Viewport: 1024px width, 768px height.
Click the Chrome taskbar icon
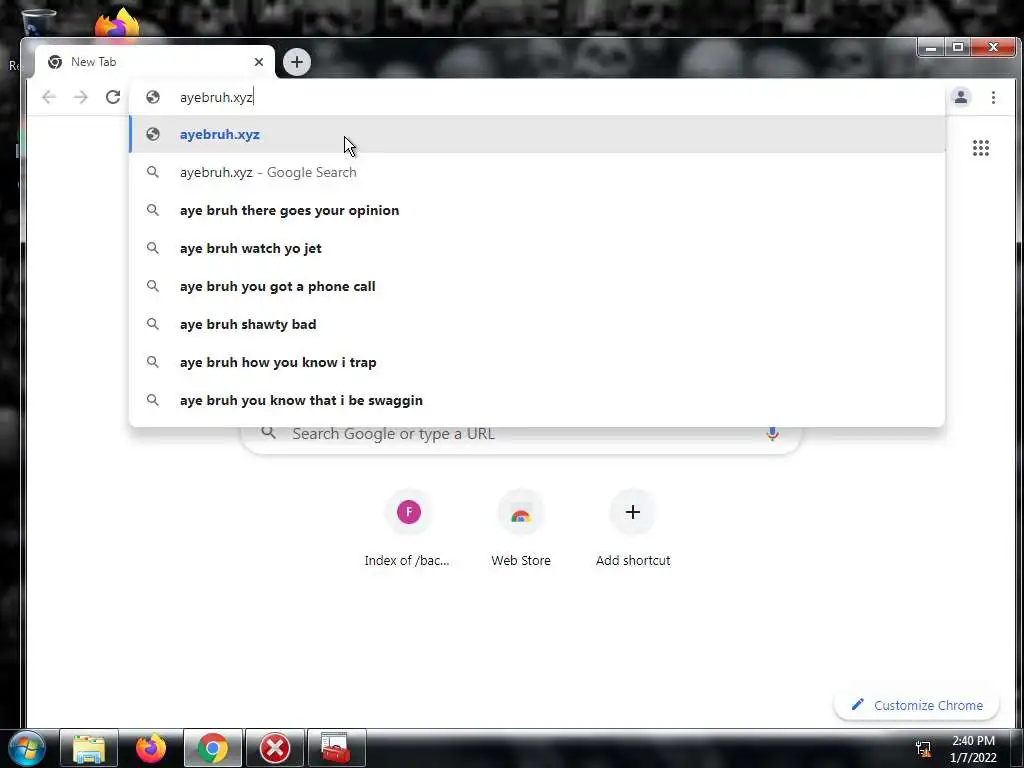click(213, 748)
